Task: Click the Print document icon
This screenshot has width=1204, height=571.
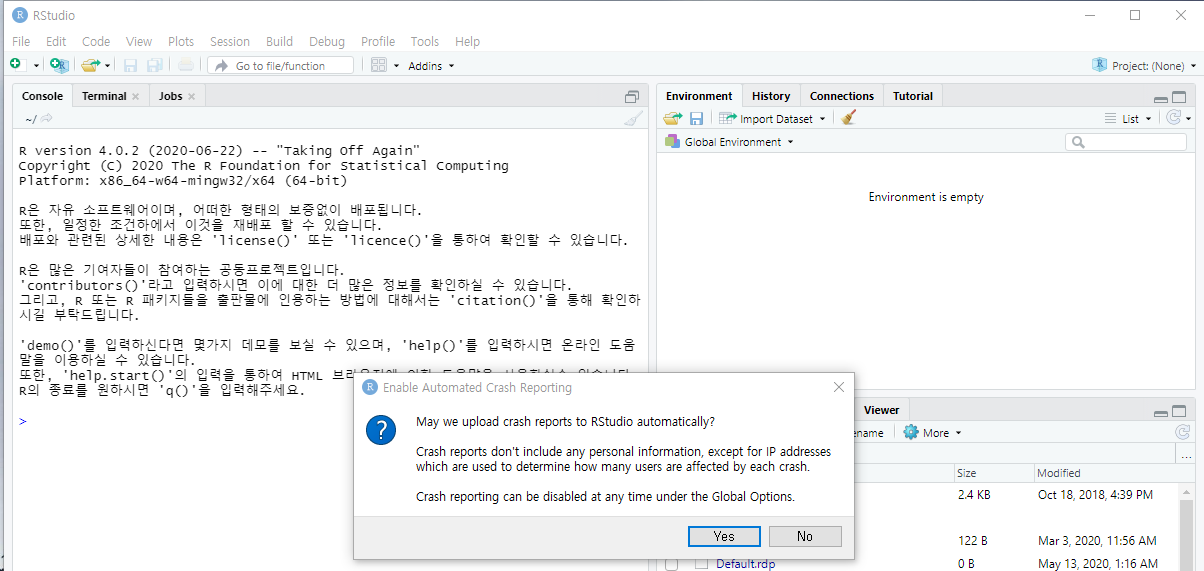Action: 186,65
